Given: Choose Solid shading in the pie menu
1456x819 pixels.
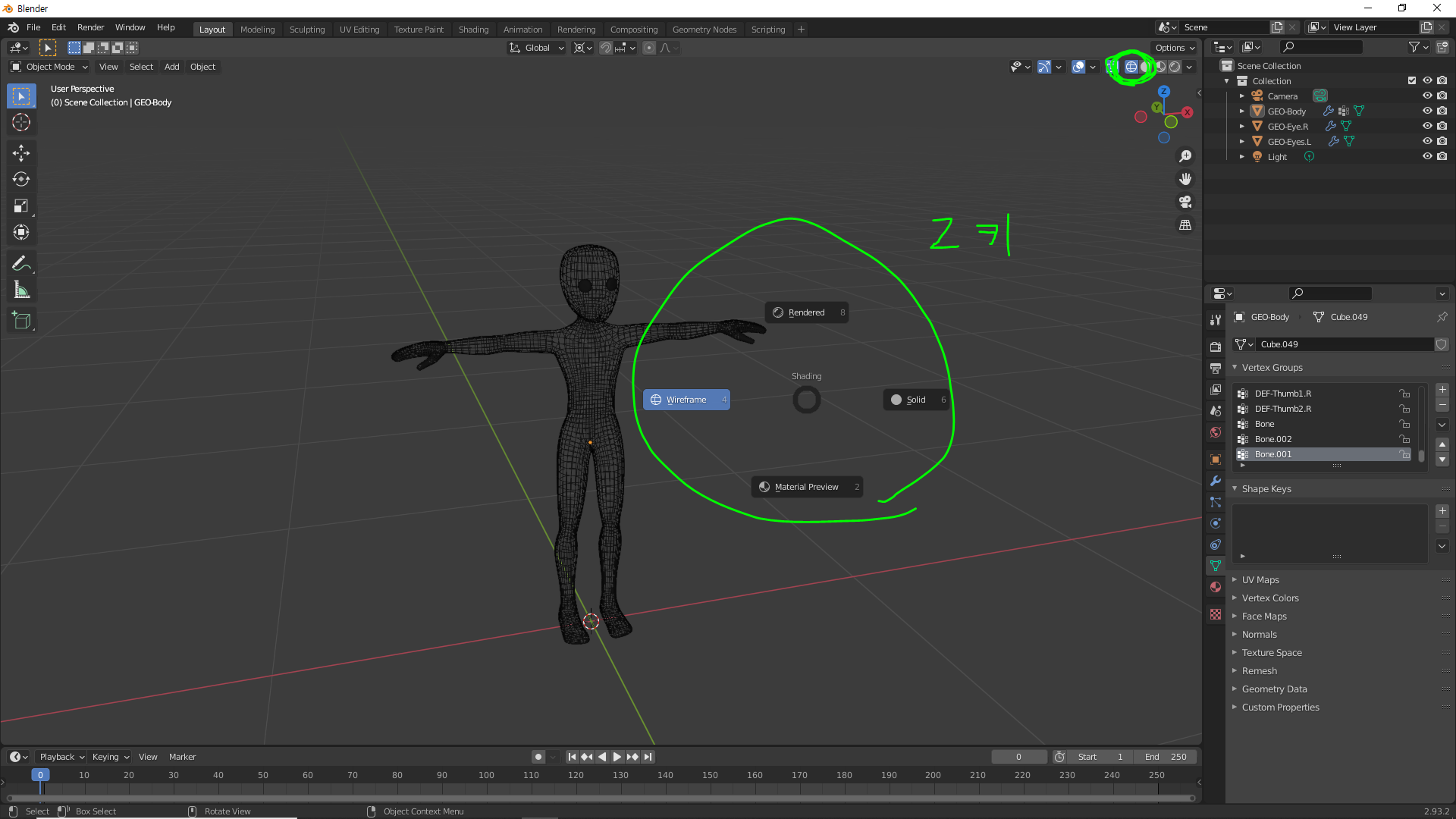Looking at the screenshot, I should click(916, 400).
